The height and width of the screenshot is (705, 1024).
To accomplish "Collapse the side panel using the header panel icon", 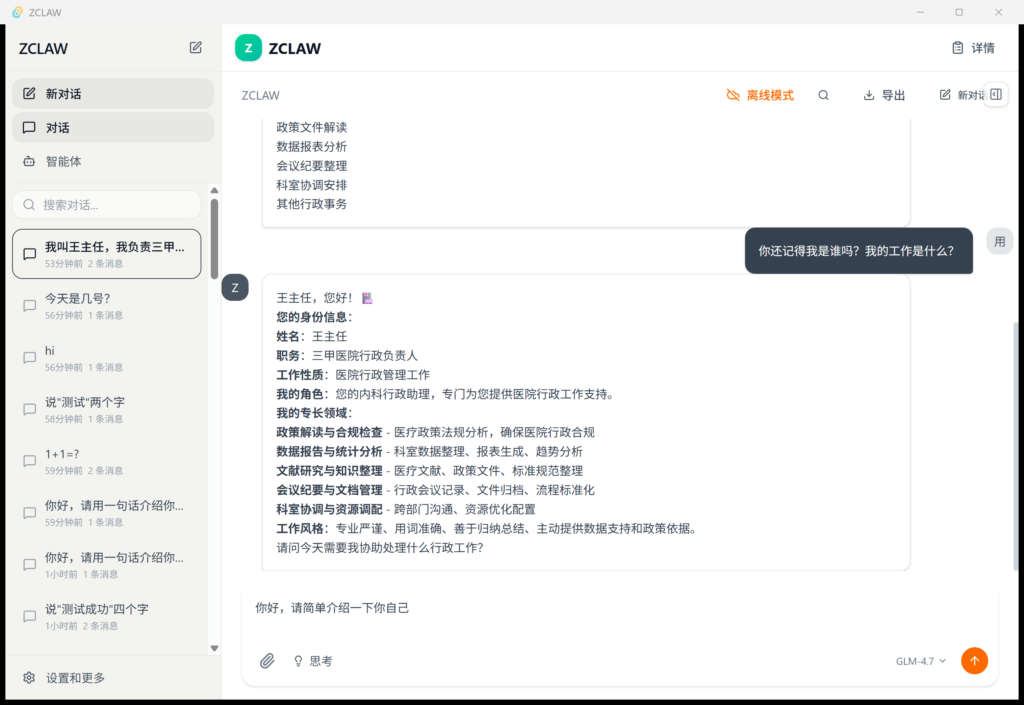I will click(x=995, y=94).
